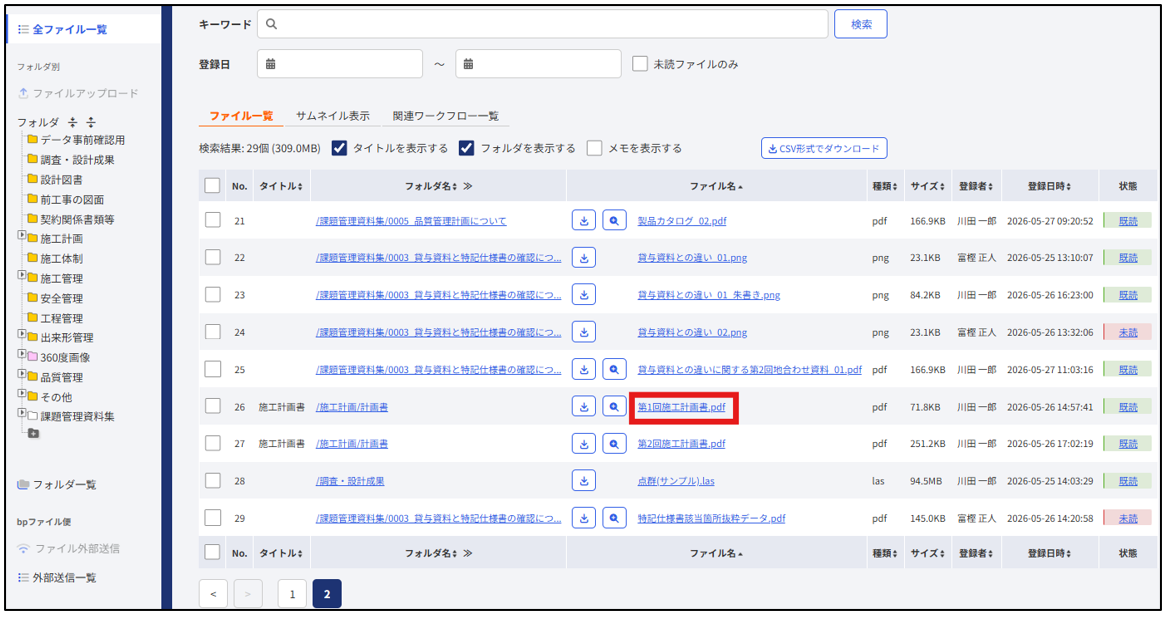This screenshot has height=617, width=1166.
Task: Expand the 施工管理 folder
Action: 22,275
